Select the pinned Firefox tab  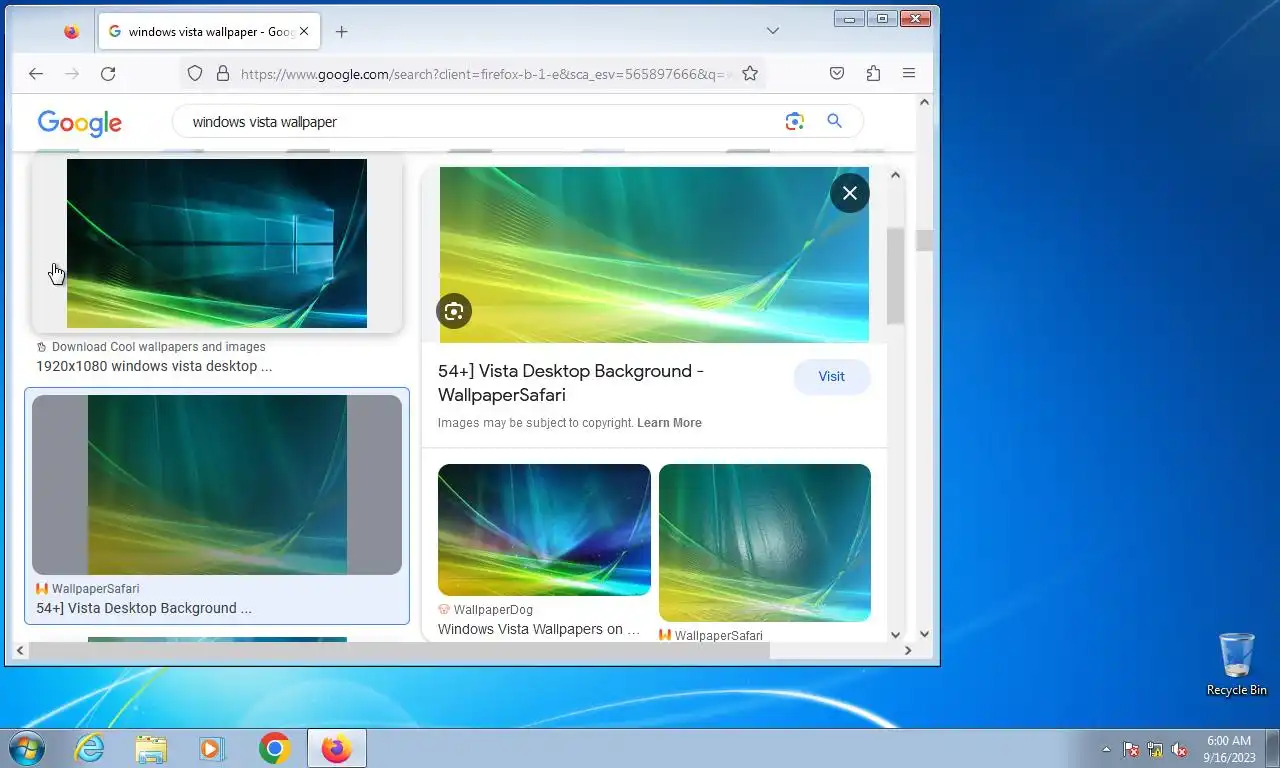[x=71, y=31]
